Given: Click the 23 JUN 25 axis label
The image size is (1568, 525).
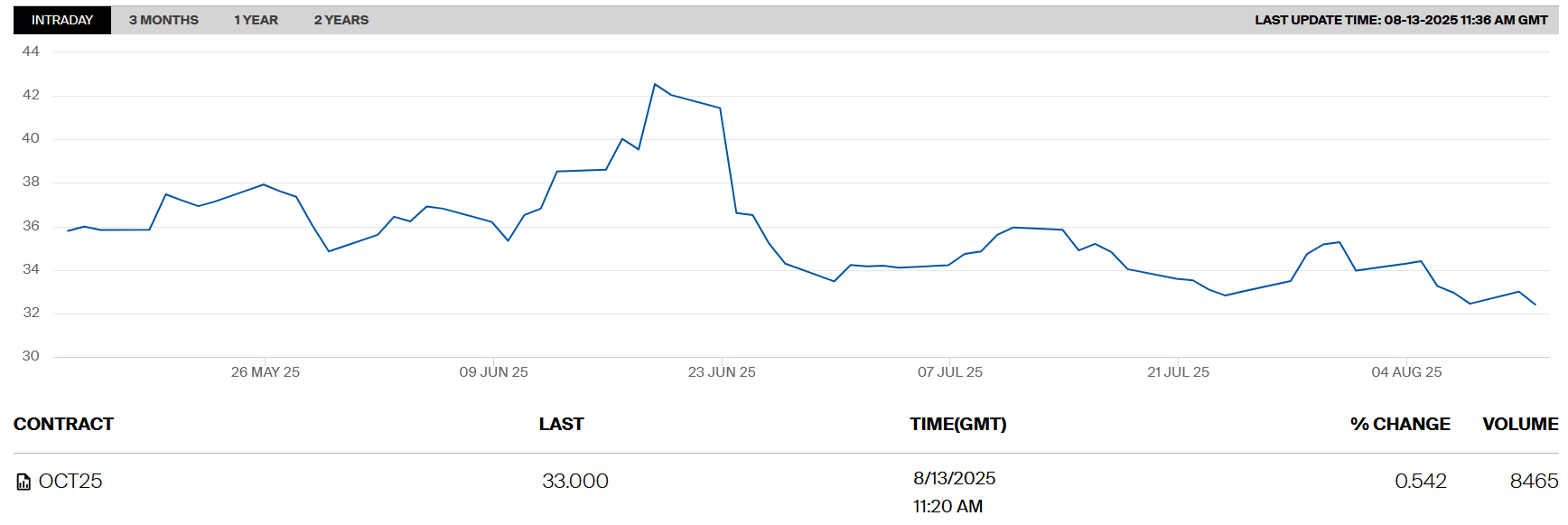Looking at the screenshot, I should 722,372.
